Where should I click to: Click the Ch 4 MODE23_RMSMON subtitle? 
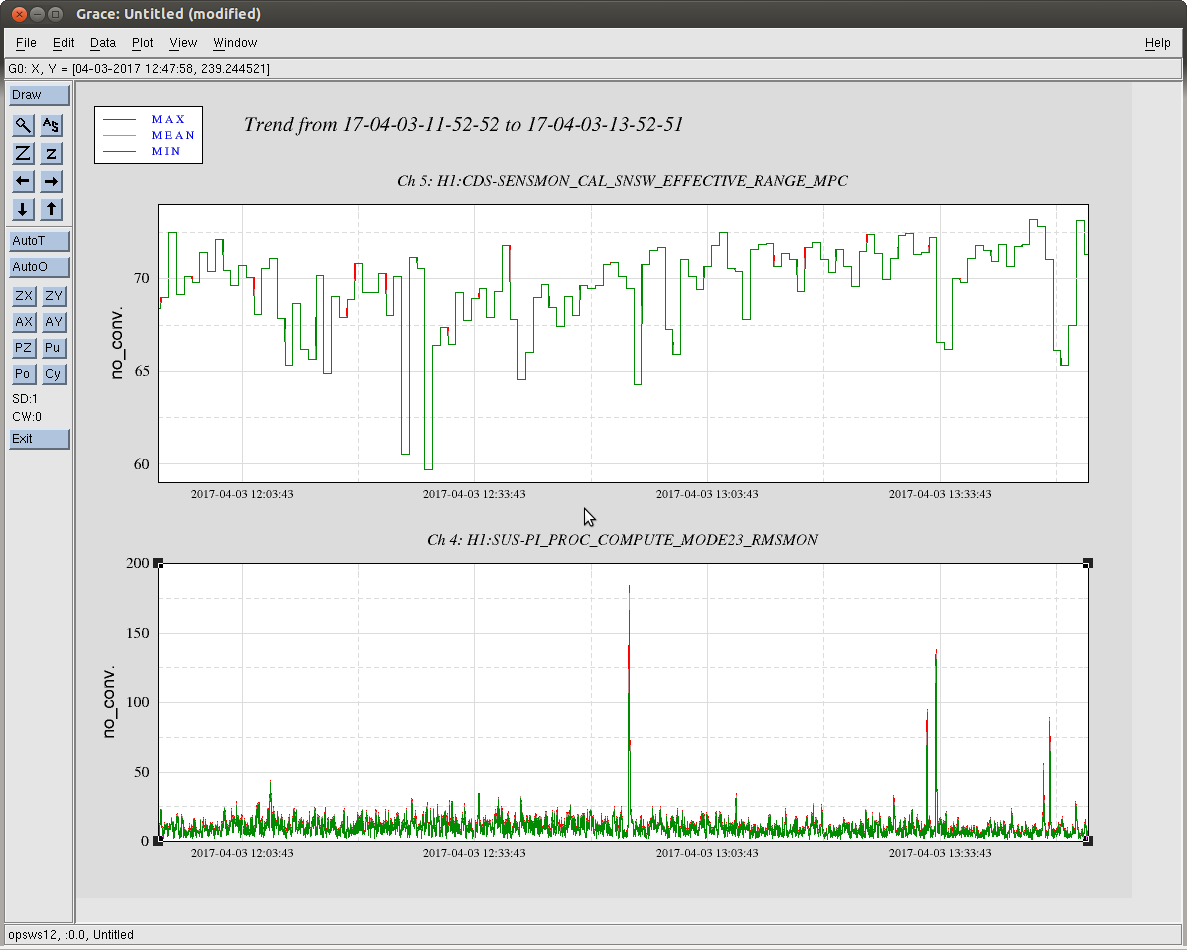[622, 540]
